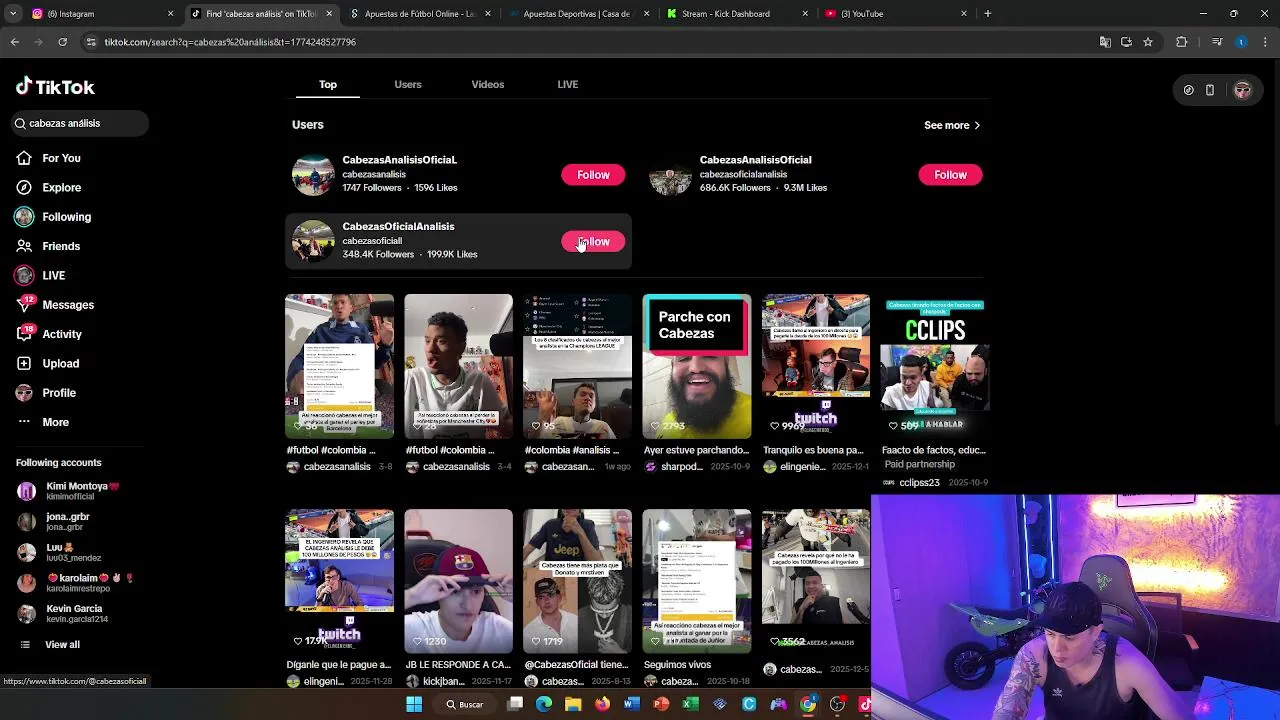Screen dimensions: 1280x720
Task: Switch to the Videos results tab
Action: [488, 84]
